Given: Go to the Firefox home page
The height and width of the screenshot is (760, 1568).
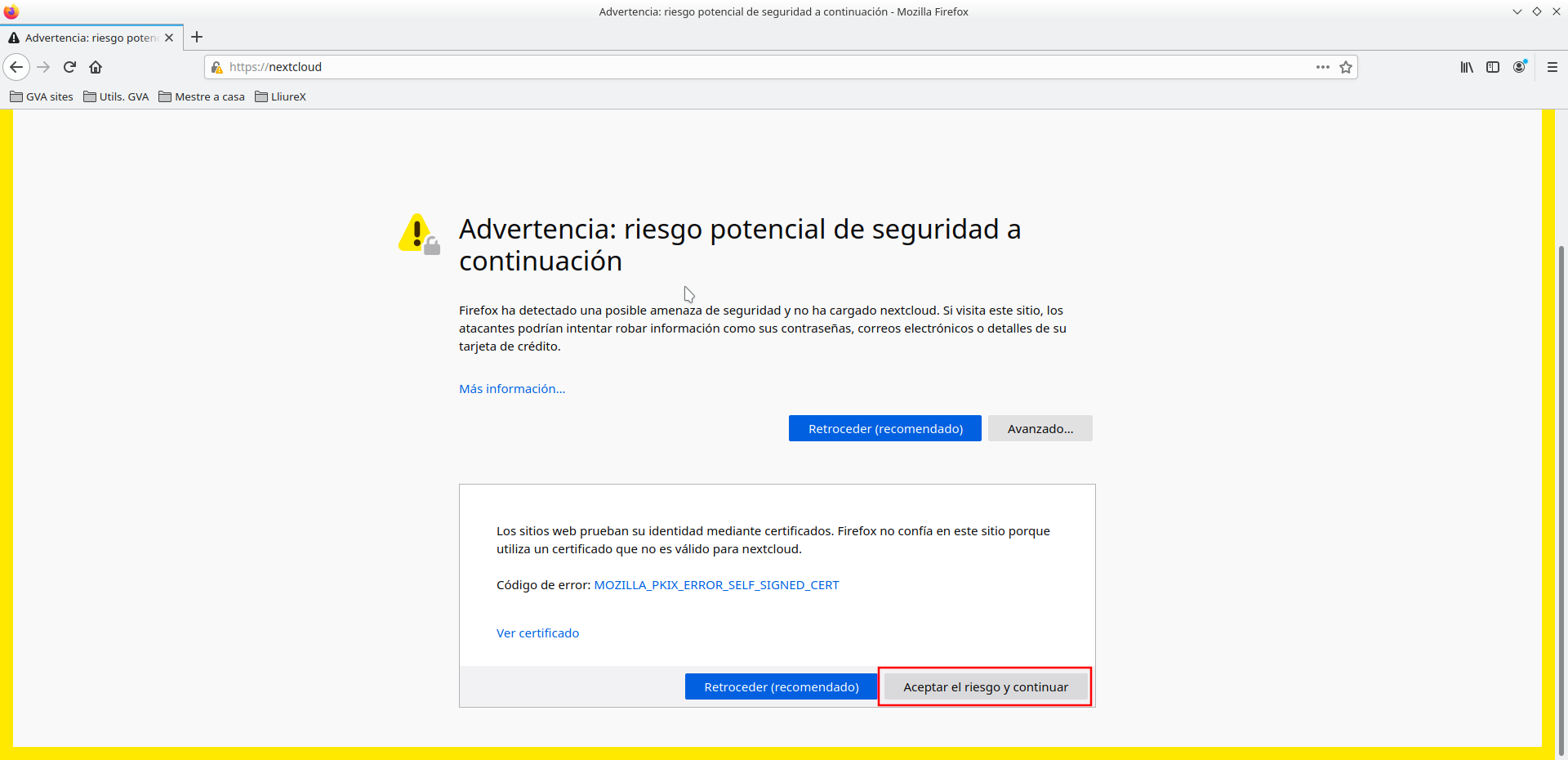Looking at the screenshot, I should click(96, 67).
